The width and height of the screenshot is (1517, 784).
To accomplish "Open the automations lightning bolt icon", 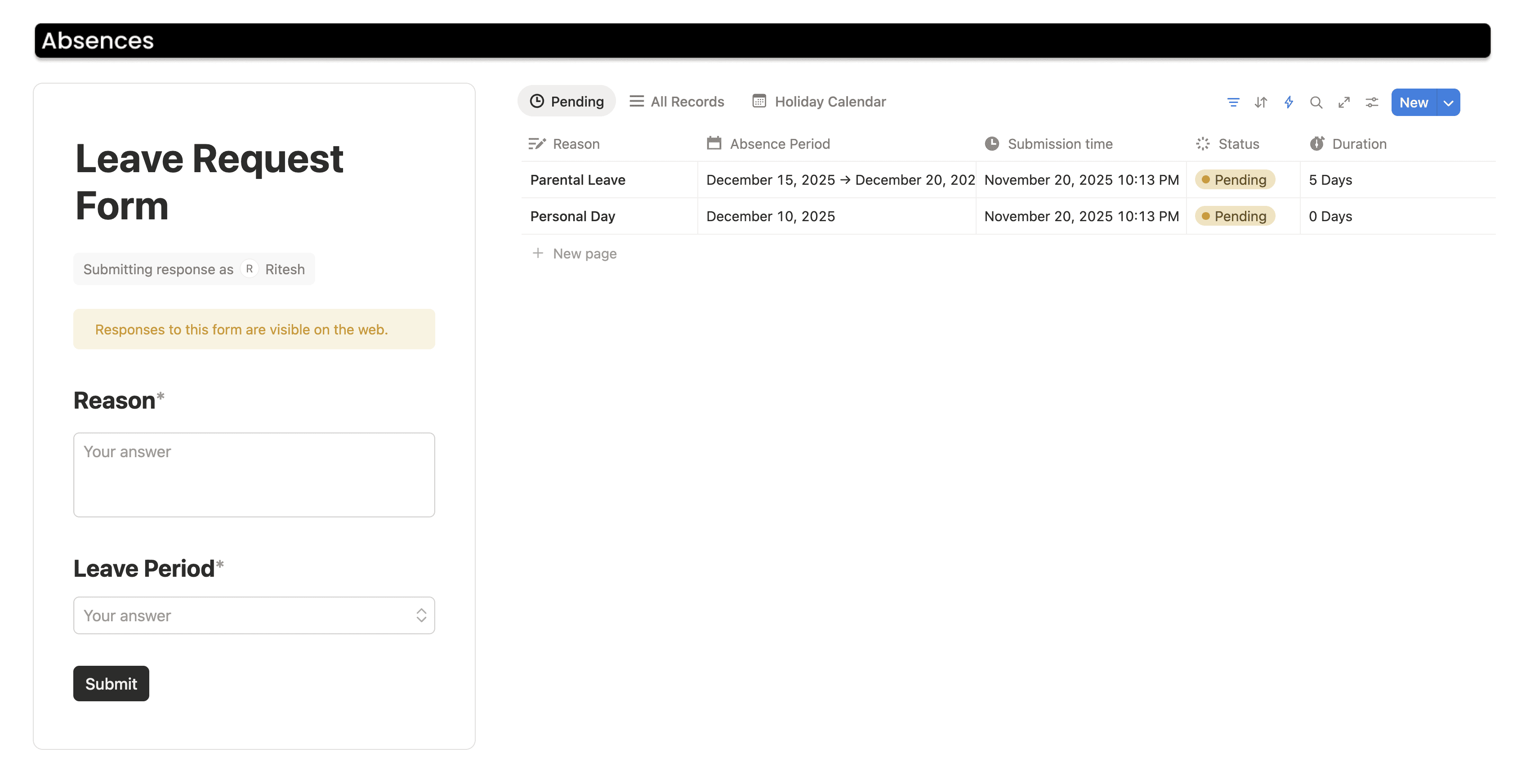I will 1289,102.
